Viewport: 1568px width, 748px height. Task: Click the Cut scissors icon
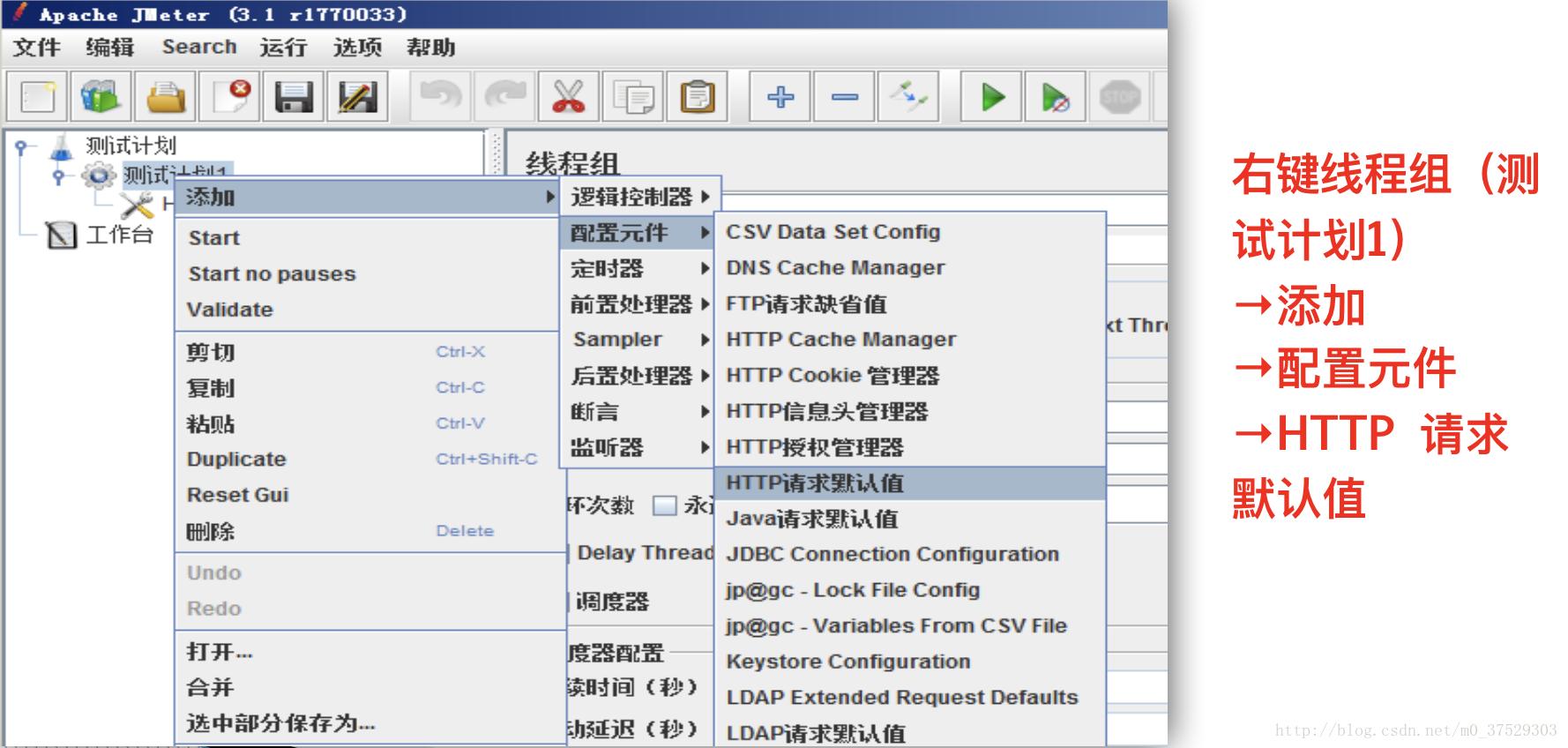569,96
